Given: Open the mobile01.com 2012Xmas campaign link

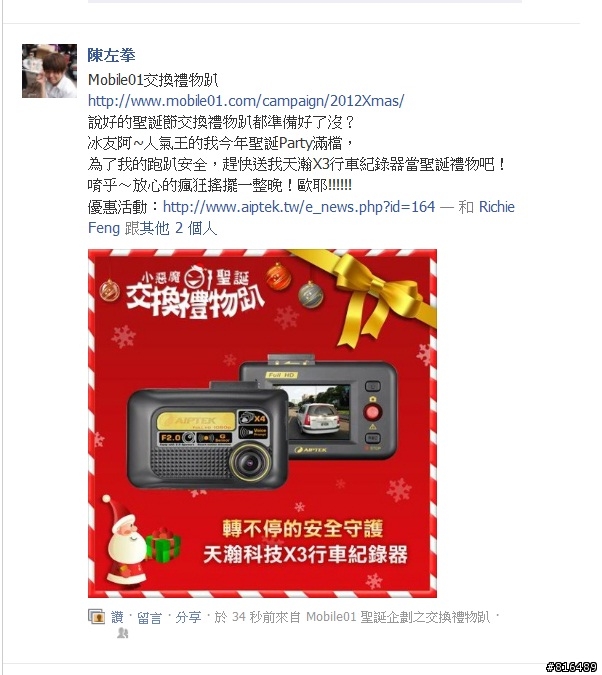Looking at the screenshot, I should point(246,101).
